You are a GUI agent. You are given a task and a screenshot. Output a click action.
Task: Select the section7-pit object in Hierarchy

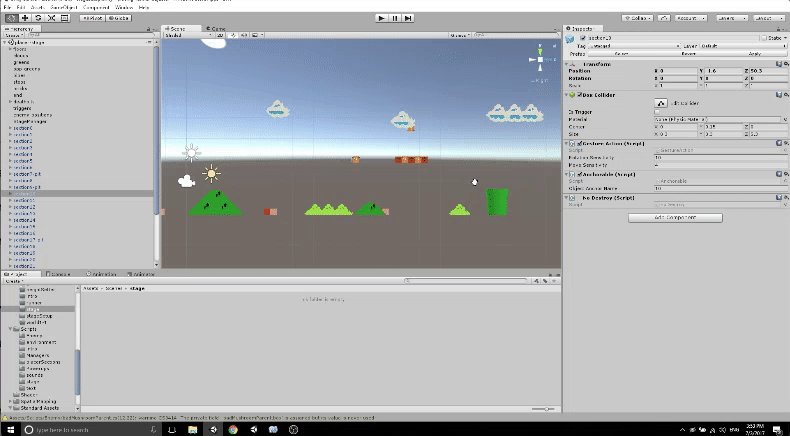pos(27,174)
